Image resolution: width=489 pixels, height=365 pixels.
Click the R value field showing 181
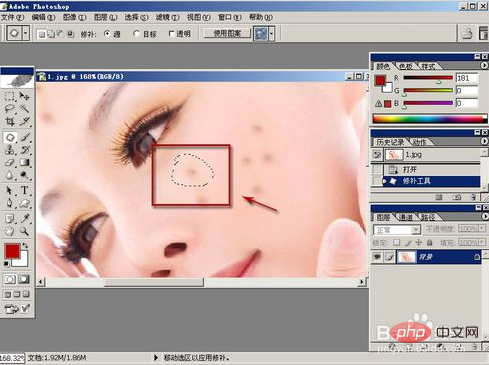[467, 78]
